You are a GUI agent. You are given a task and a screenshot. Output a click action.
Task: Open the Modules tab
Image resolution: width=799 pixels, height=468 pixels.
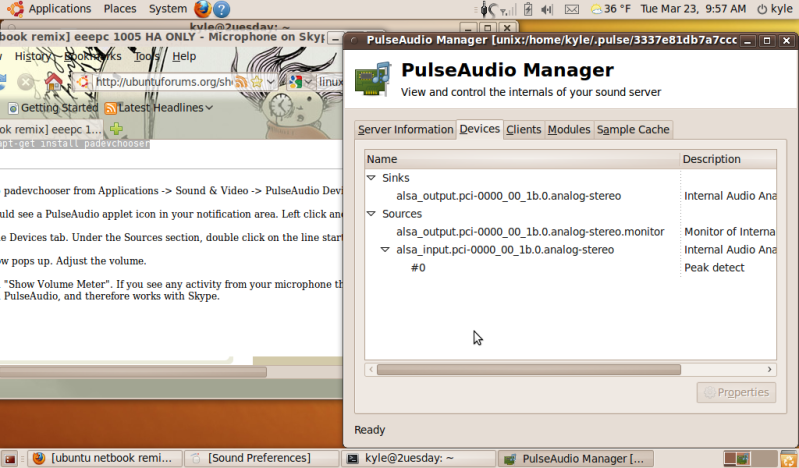click(569, 130)
